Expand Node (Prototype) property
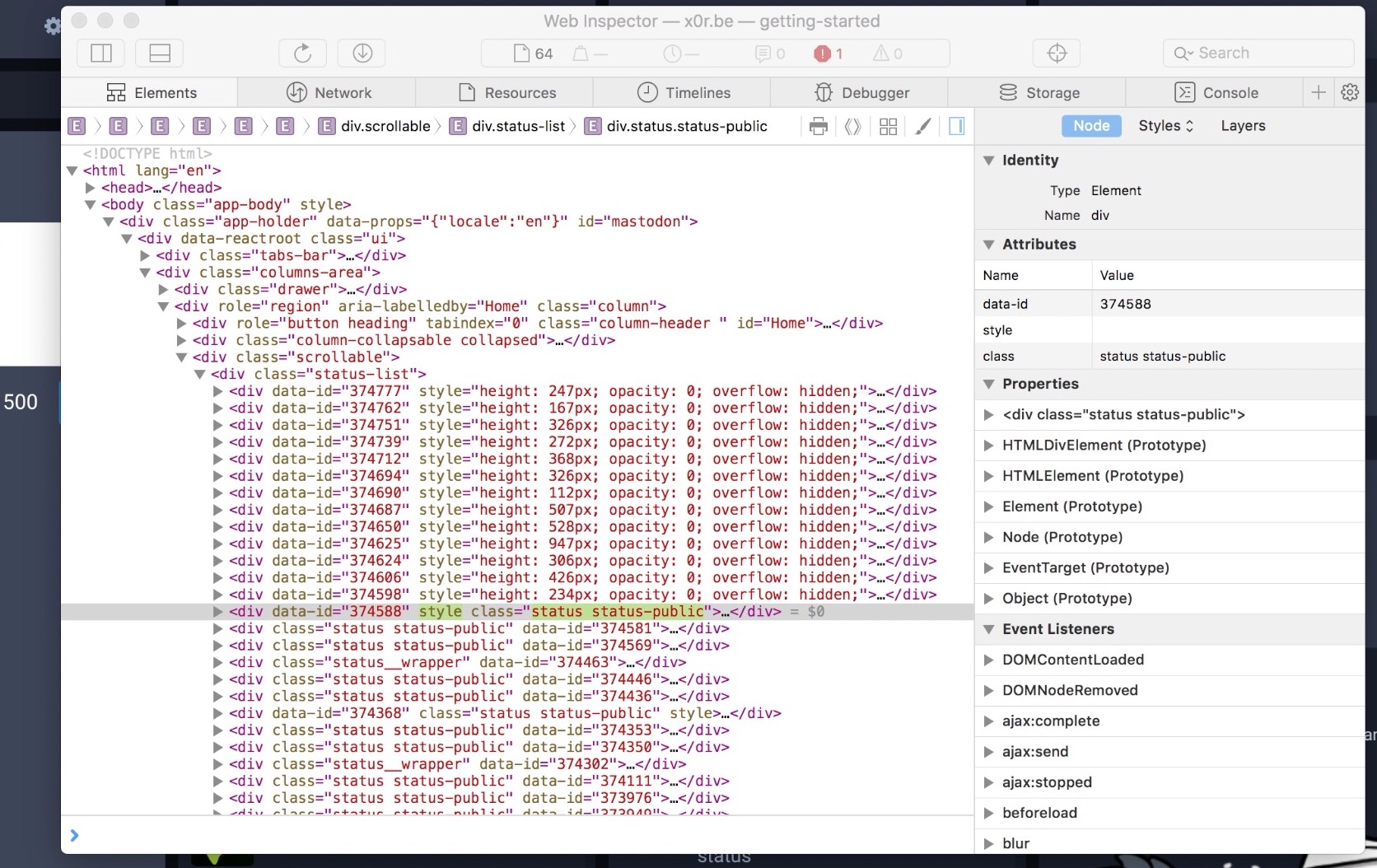Viewport: 1377px width, 868px height. (989, 537)
